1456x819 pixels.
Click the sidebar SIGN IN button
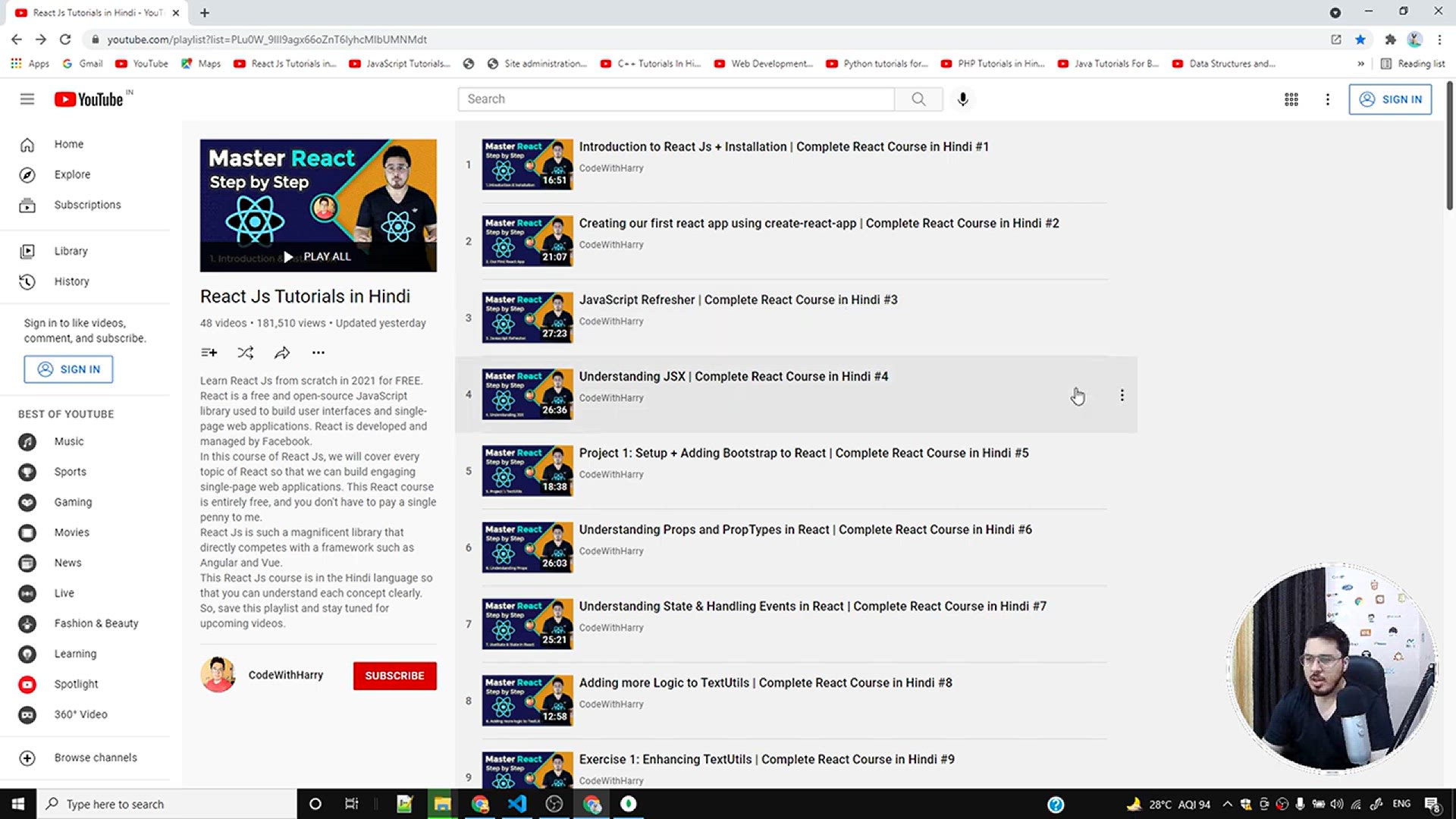[68, 369]
